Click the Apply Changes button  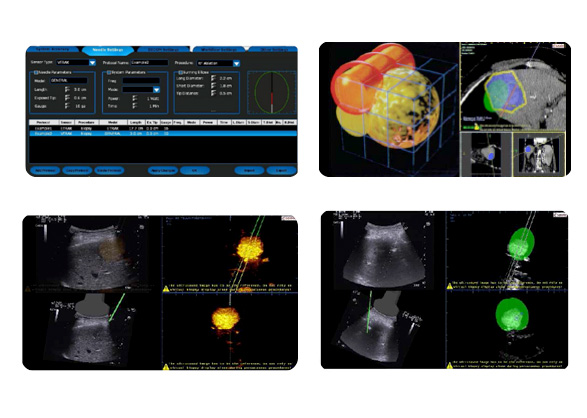pyautogui.click(x=162, y=171)
